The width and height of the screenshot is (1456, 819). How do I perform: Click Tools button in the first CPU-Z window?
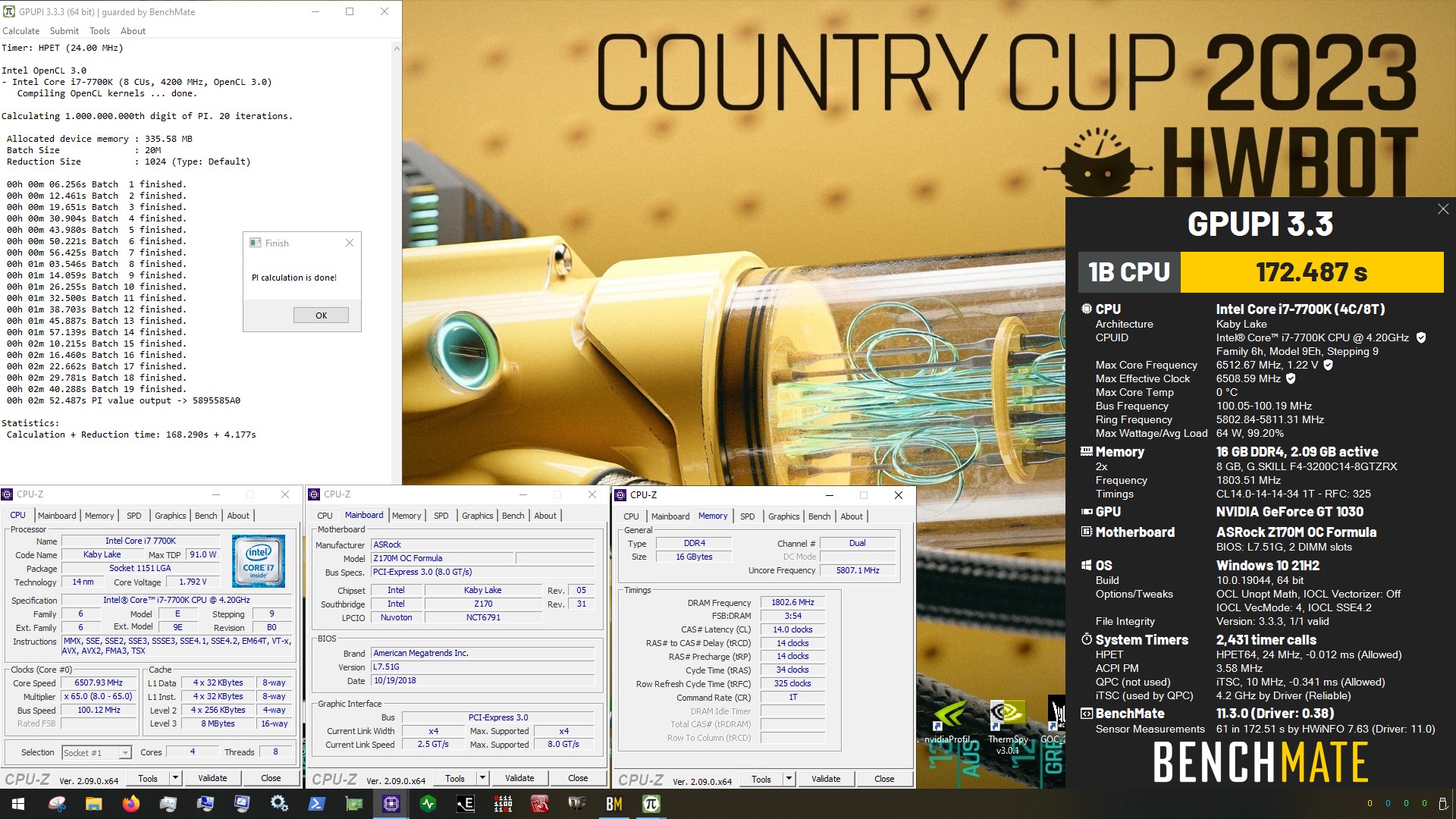[148, 778]
